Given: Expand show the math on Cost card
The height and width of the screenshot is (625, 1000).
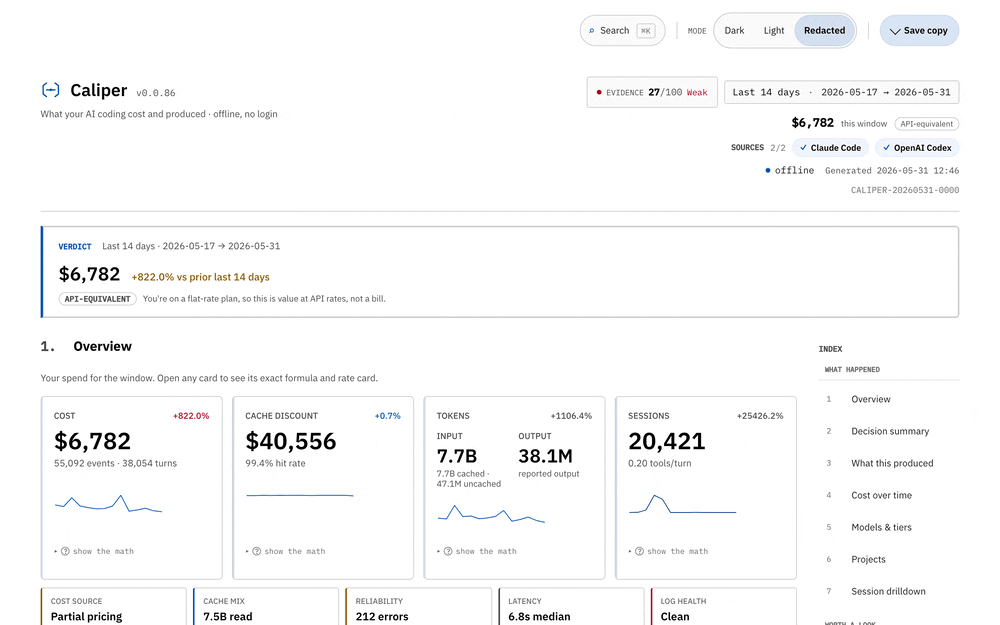Looking at the screenshot, I should click(94, 551).
